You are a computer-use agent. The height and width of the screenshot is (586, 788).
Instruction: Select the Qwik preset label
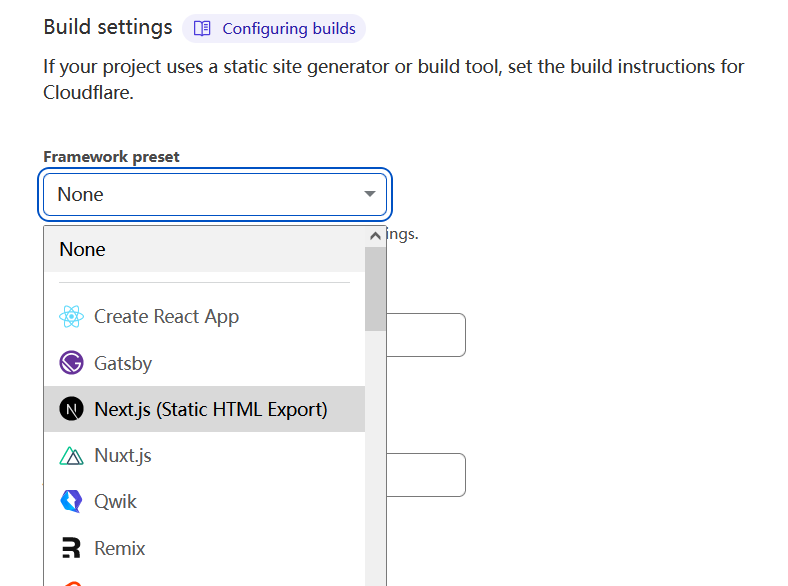116,502
